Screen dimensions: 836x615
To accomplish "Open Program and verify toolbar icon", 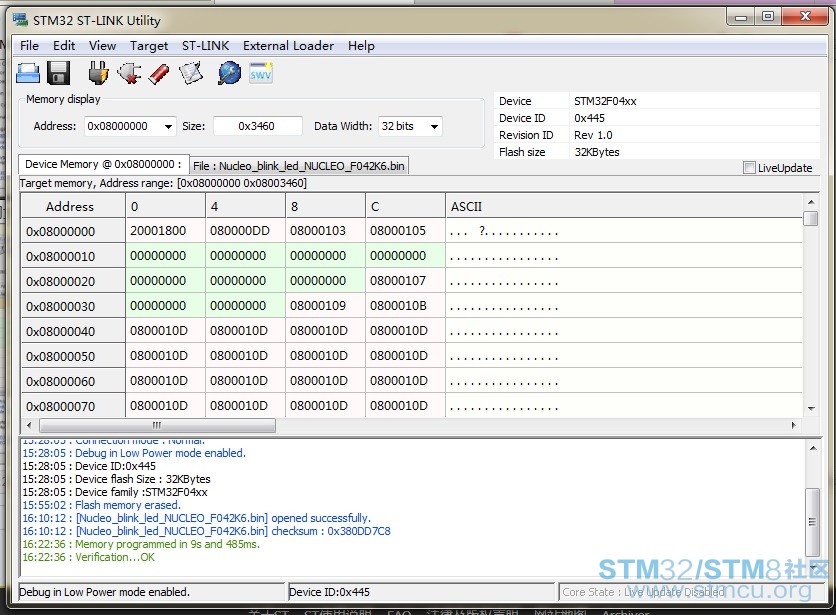I will [191, 73].
